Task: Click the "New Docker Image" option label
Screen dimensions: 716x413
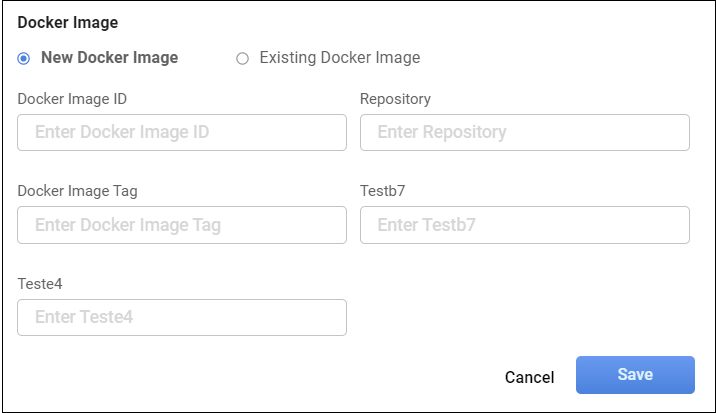Action: (109, 58)
